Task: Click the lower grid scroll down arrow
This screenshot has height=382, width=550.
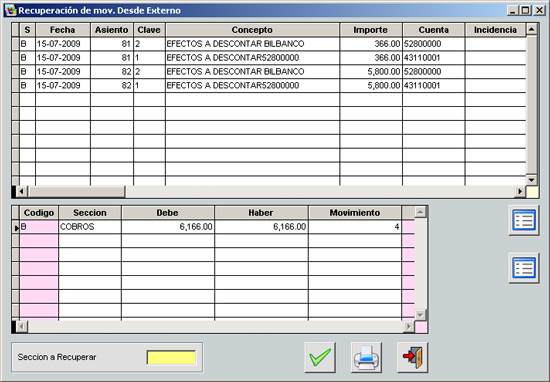Action: [x=420, y=315]
